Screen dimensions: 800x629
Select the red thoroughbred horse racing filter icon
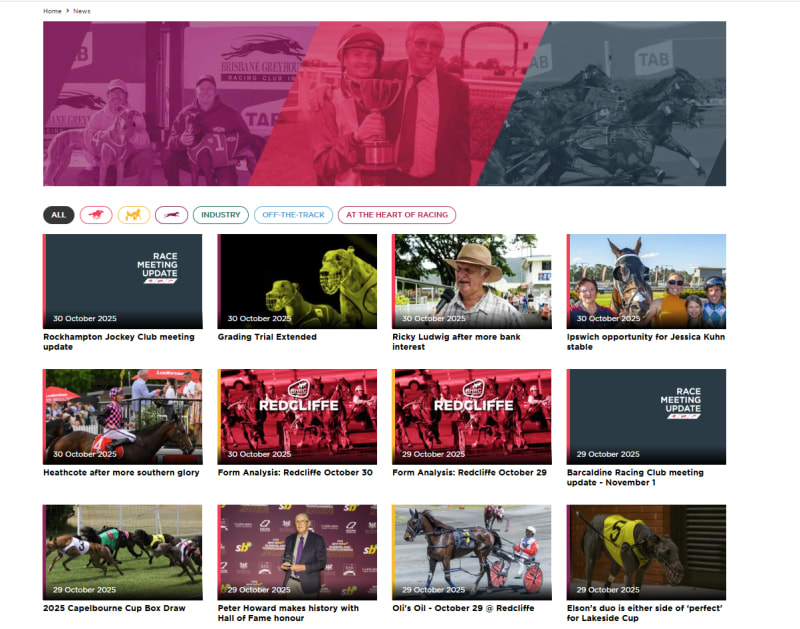[x=96, y=215]
